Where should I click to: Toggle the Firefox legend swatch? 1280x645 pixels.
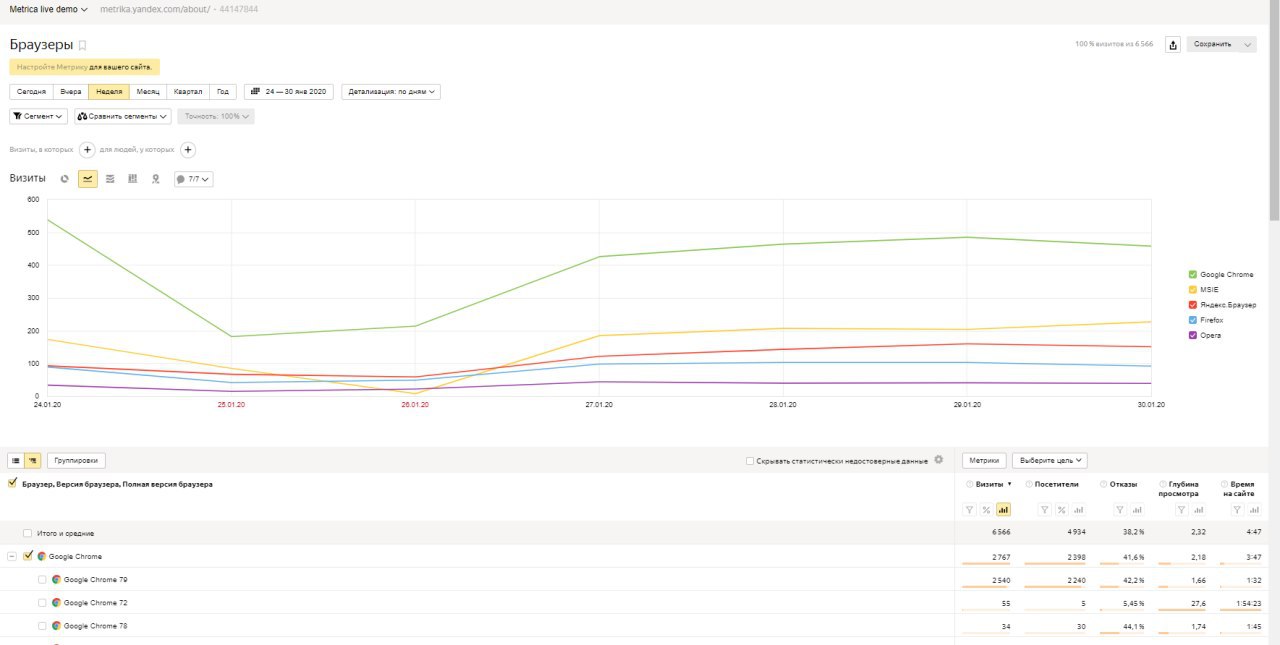point(1192,320)
